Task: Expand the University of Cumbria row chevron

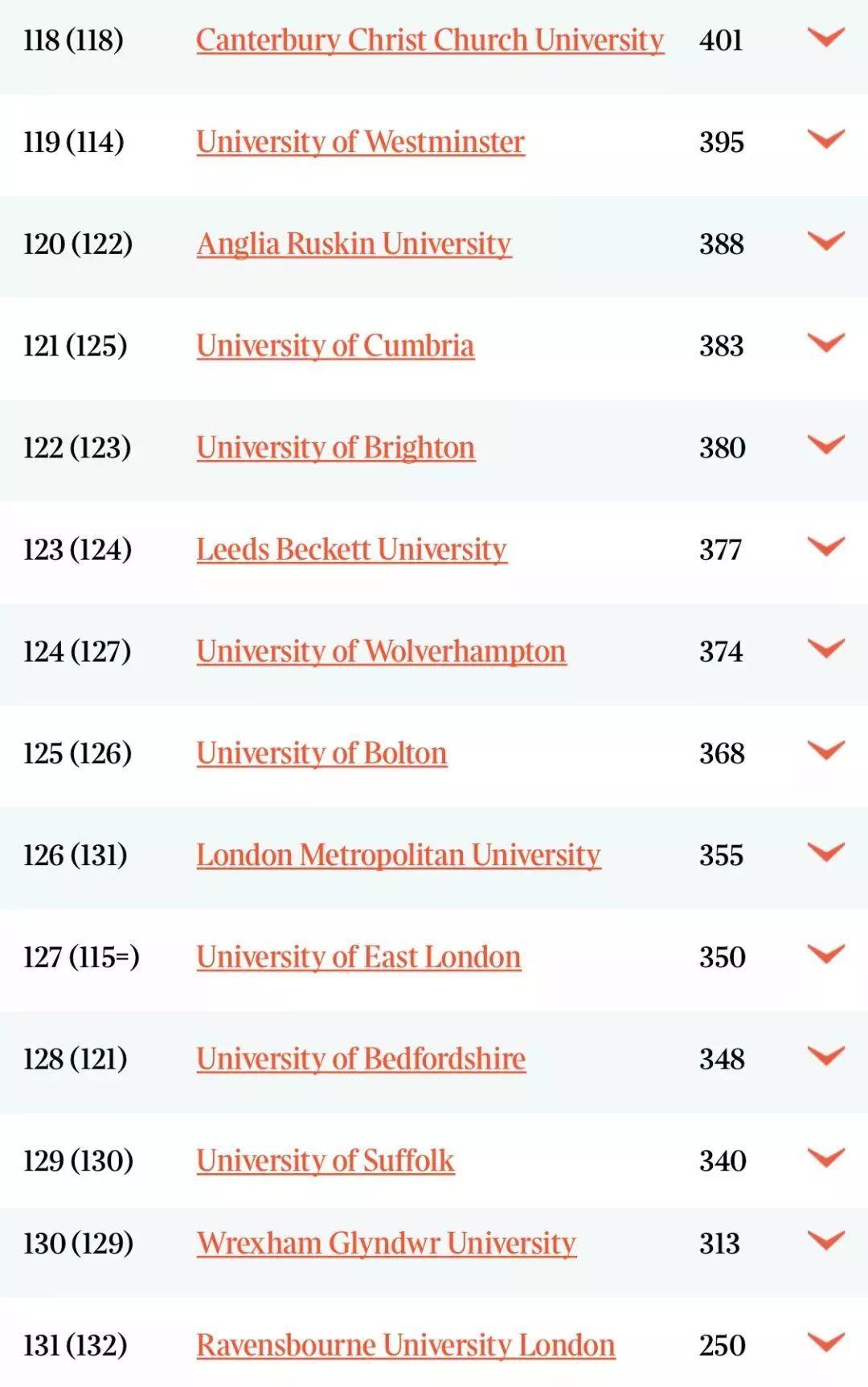Action: (x=825, y=343)
